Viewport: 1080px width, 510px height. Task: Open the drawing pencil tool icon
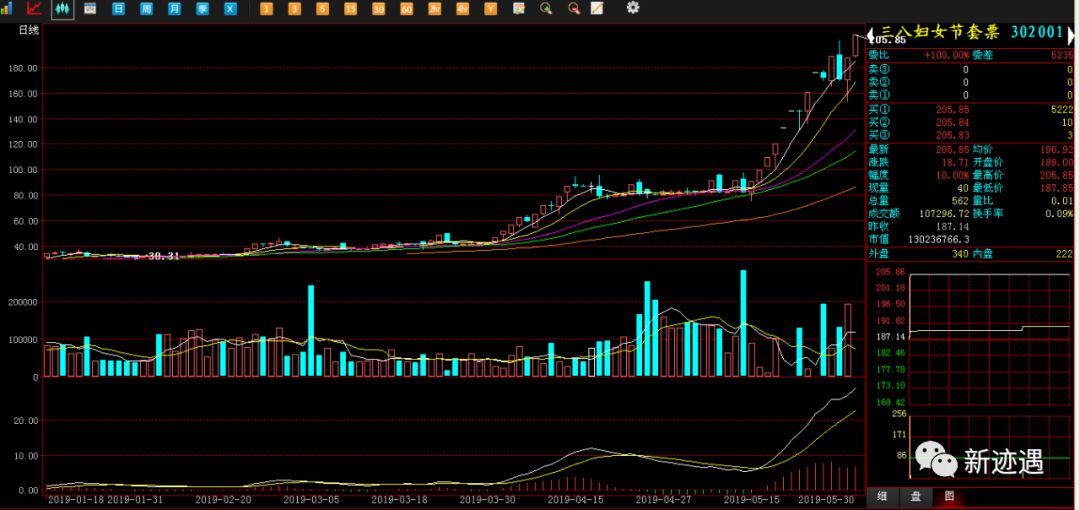tap(596, 8)
